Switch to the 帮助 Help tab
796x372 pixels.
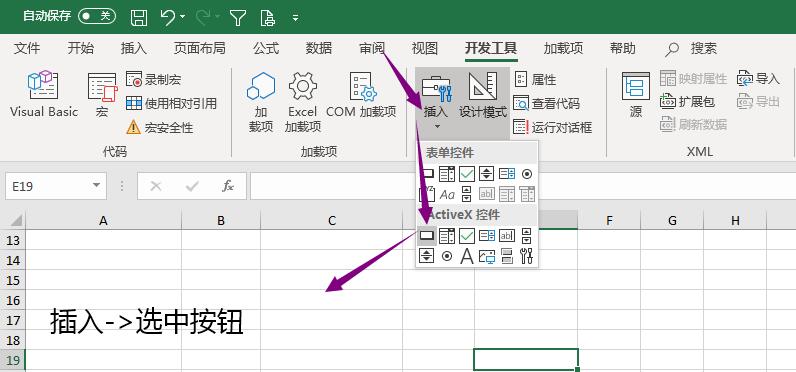pos(623,48)
